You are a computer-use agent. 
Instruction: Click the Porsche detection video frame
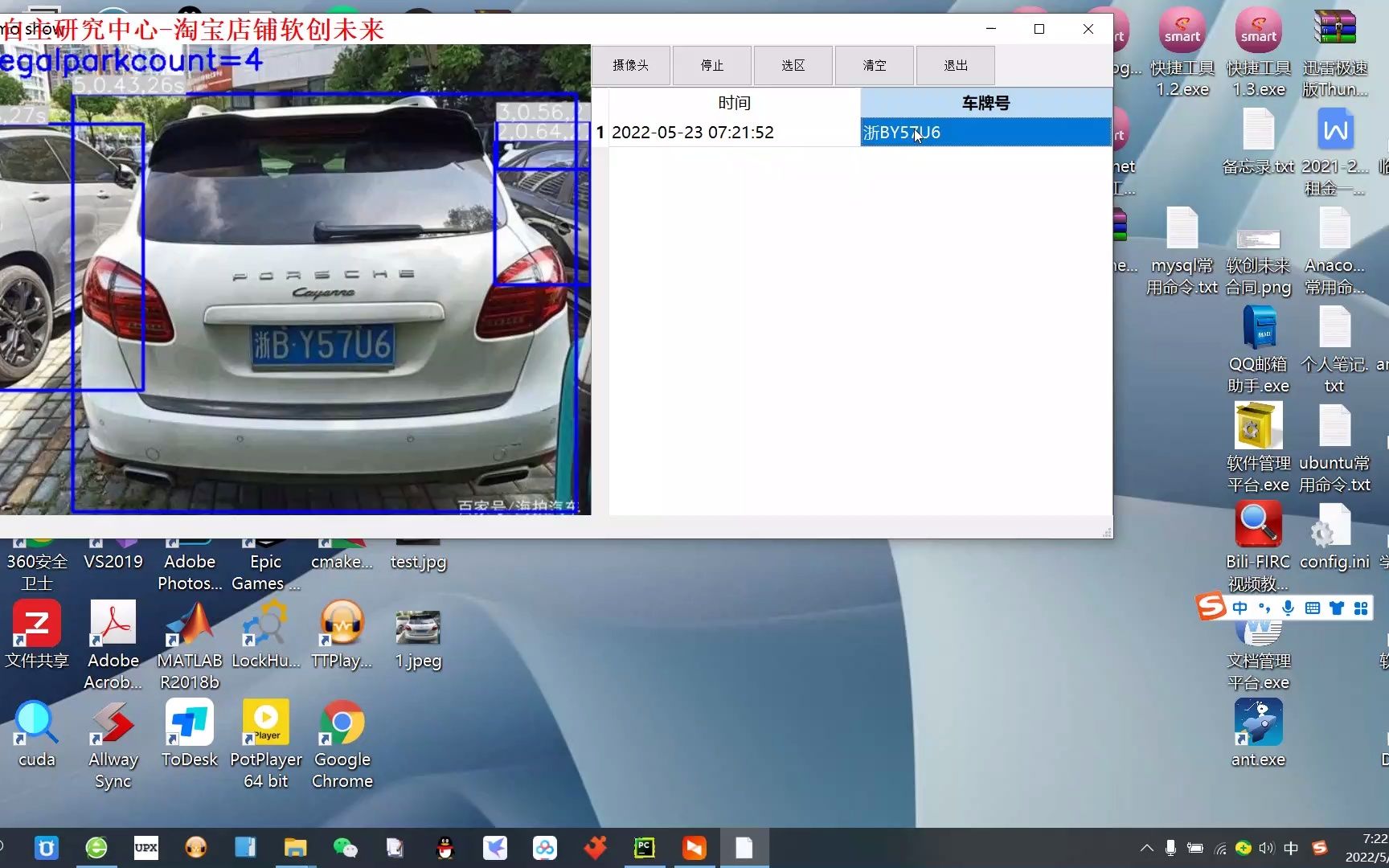click(x=295, y=280)
